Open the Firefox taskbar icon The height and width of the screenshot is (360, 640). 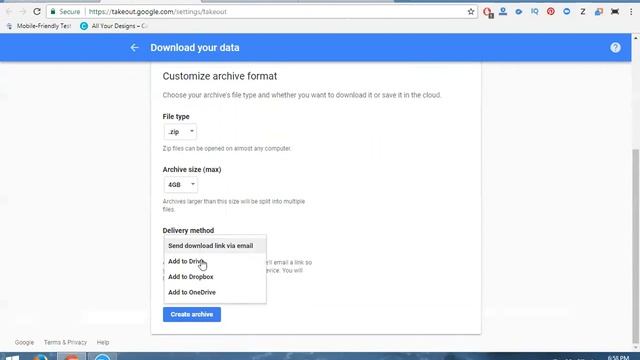tap(40, 357)
